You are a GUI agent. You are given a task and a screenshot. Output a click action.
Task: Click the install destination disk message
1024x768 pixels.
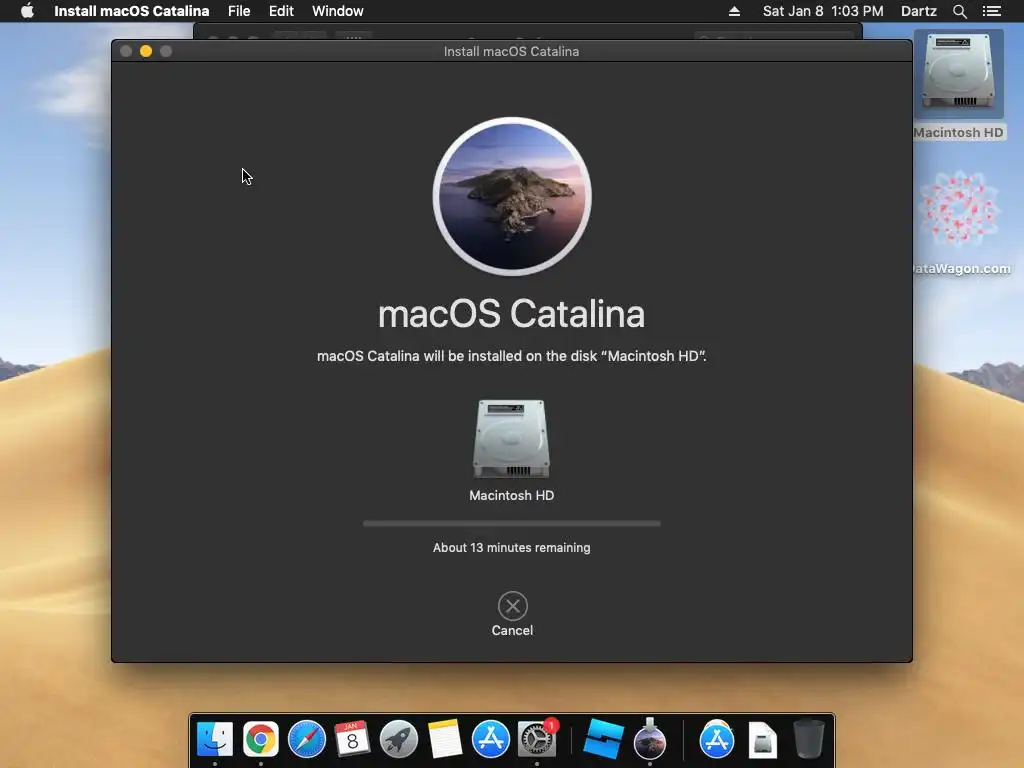(511, 356)
